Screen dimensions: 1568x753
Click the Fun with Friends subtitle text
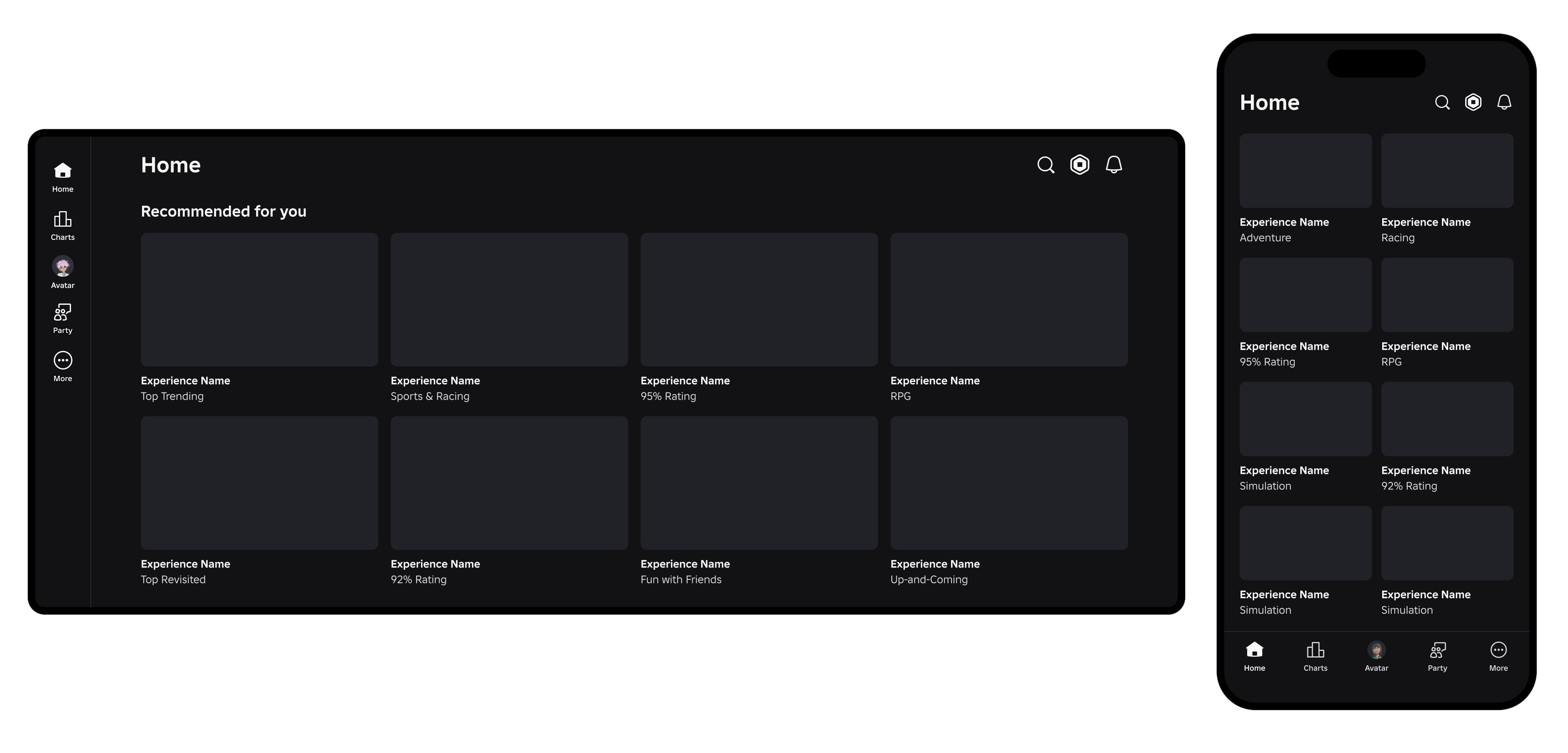[681, 579]
